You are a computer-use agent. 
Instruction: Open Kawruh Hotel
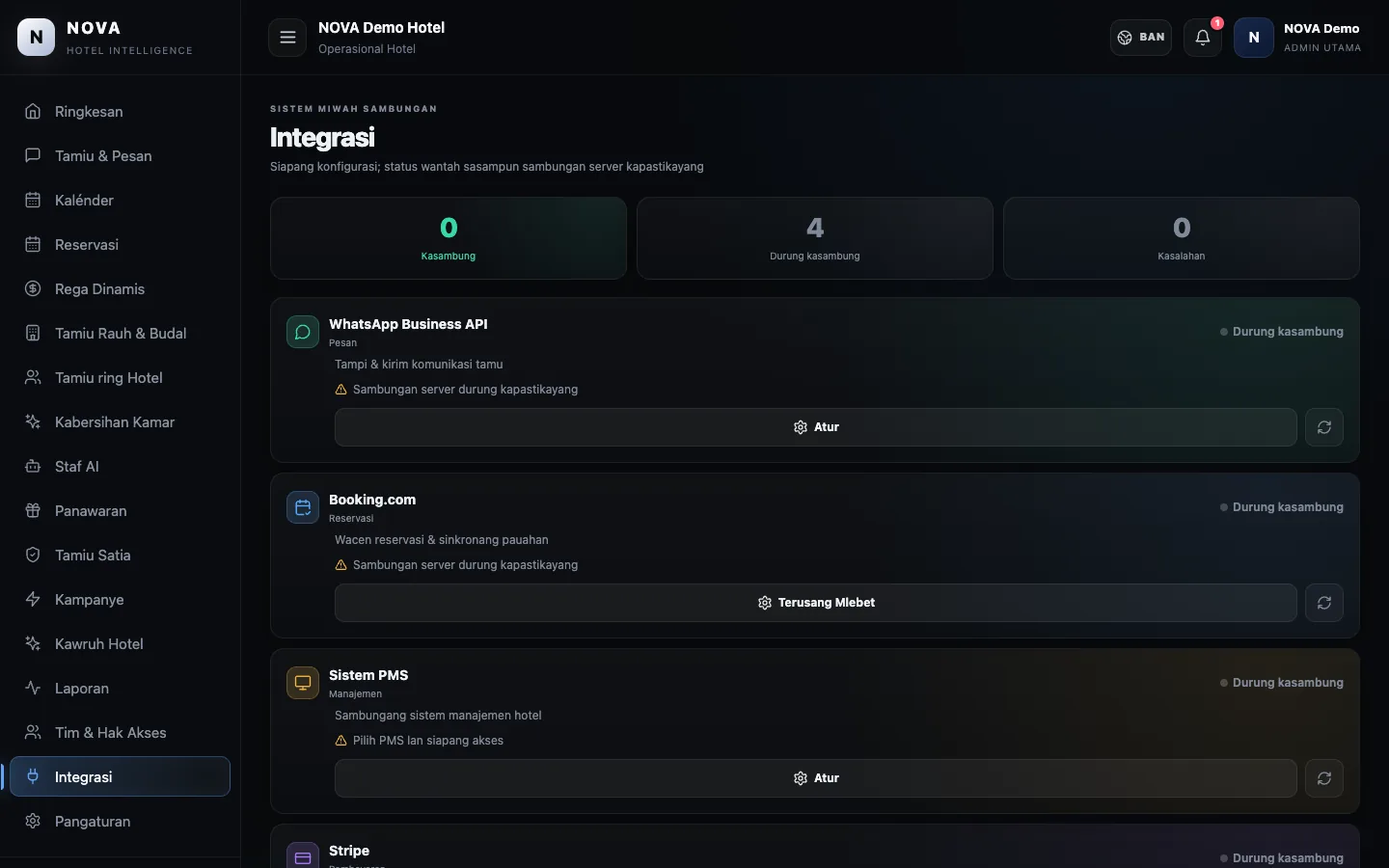tap(120, 644)
